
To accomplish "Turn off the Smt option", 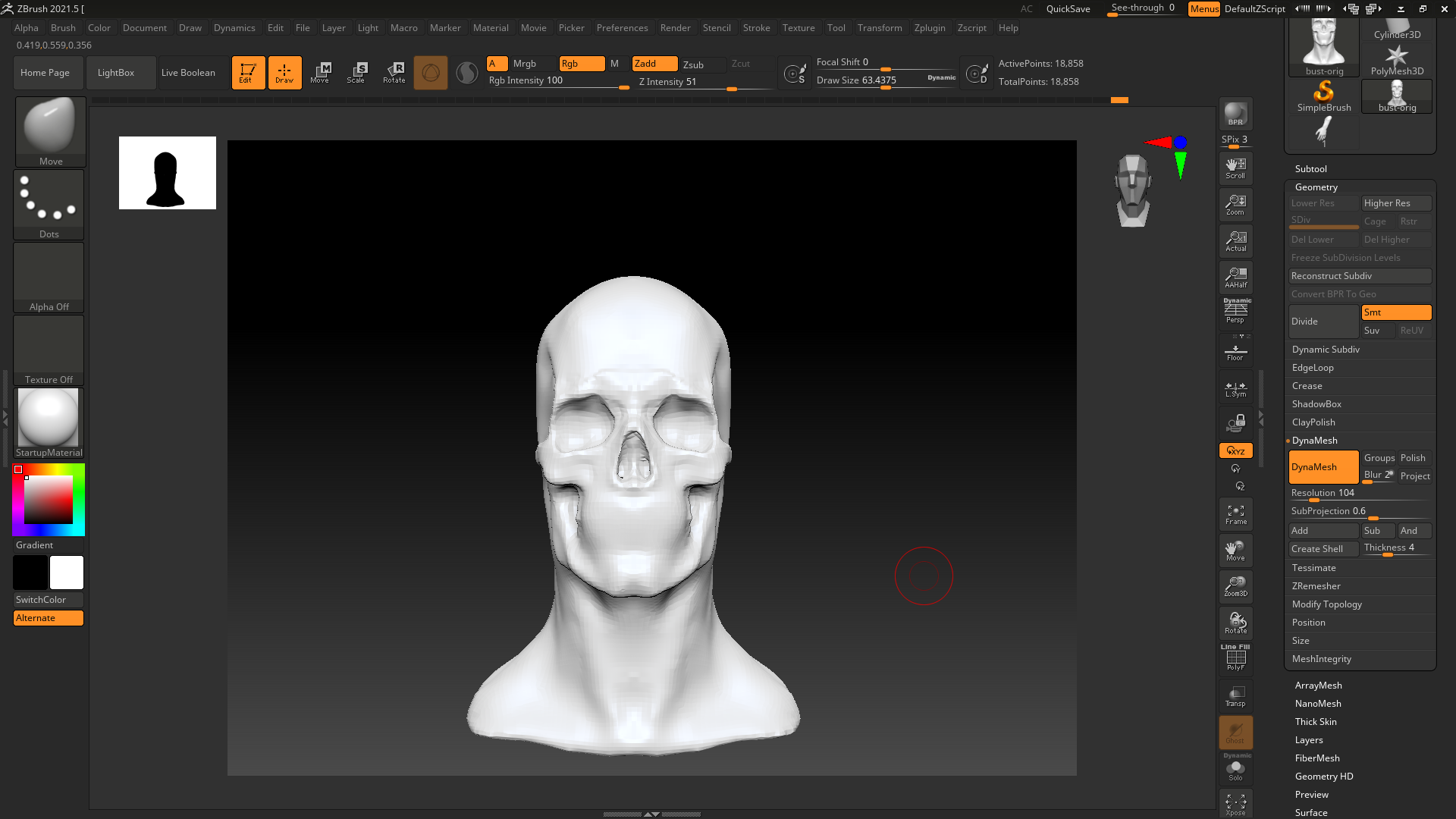I will pyautogui.click(x=1395, y=312).
